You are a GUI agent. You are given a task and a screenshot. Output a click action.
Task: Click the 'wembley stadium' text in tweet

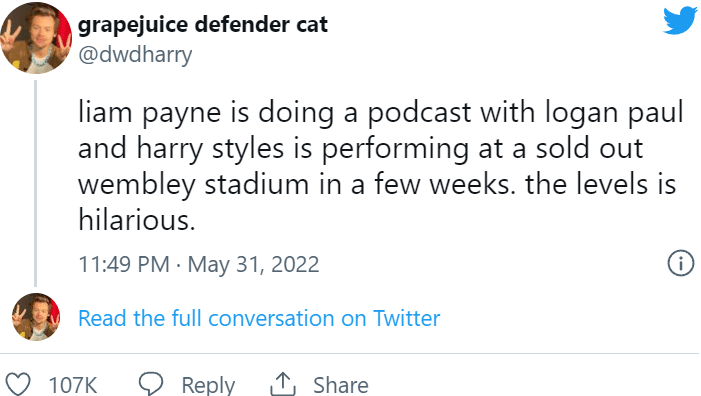194,185
